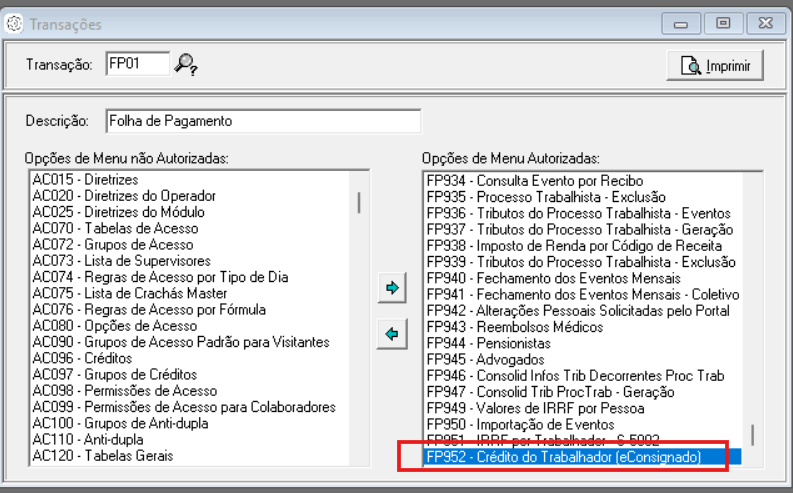Select AC074 - Regras de Acesso por Tipo de Dia
Screen dimensions: 793x493
click(160, 277)
